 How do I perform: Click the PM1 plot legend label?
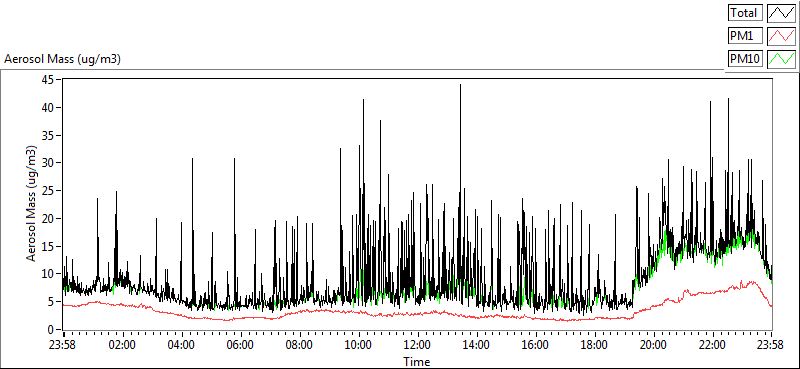point(745,36)
